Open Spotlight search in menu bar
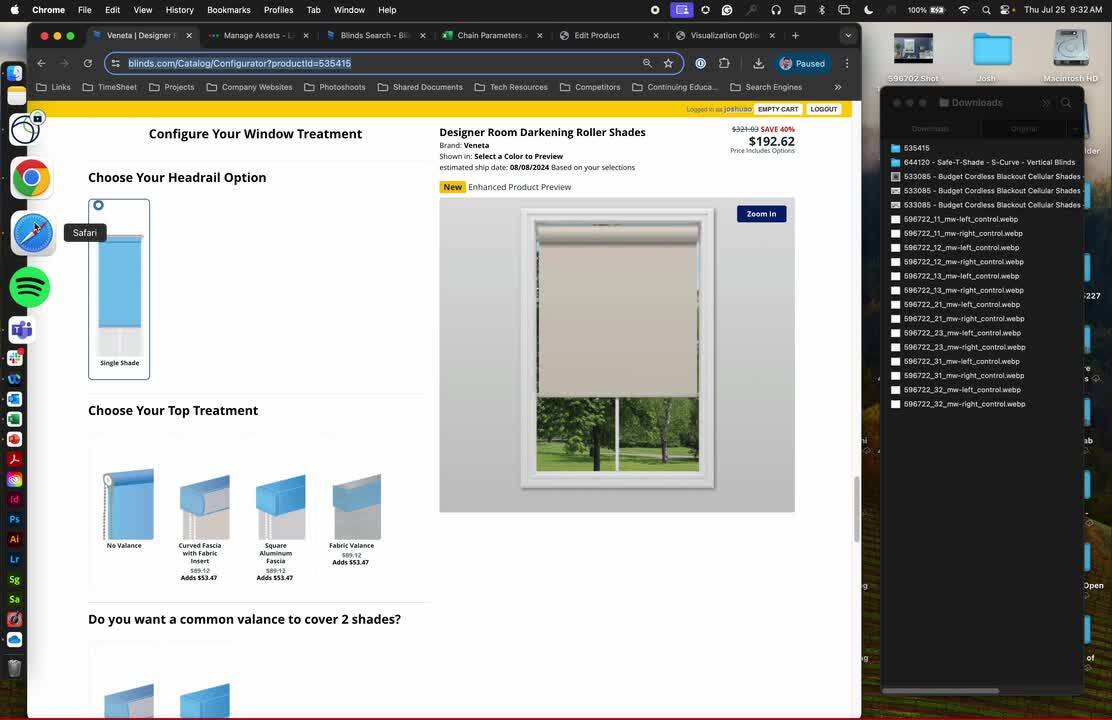The height and width of the screenshot is (720, 1112). (986, 10)
